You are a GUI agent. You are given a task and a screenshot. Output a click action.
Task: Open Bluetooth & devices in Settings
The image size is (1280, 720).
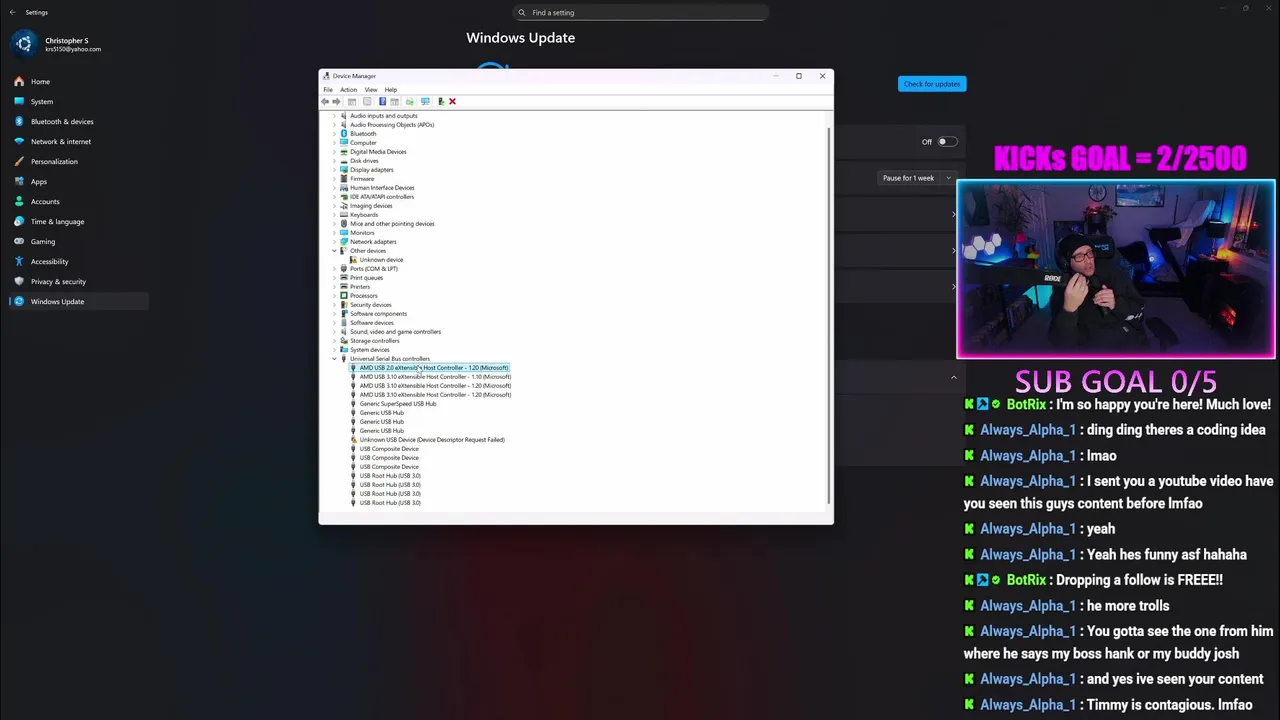[x=78, y=121]
